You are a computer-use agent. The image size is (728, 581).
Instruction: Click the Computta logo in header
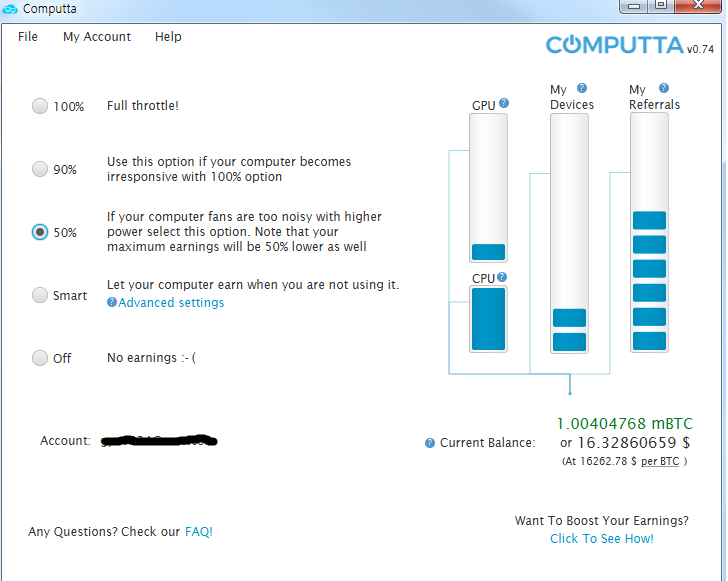[615, 45]
